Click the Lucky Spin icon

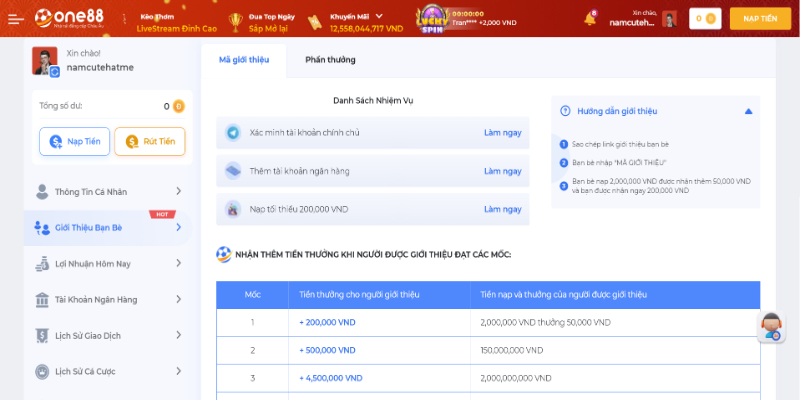tap(432, 20)
